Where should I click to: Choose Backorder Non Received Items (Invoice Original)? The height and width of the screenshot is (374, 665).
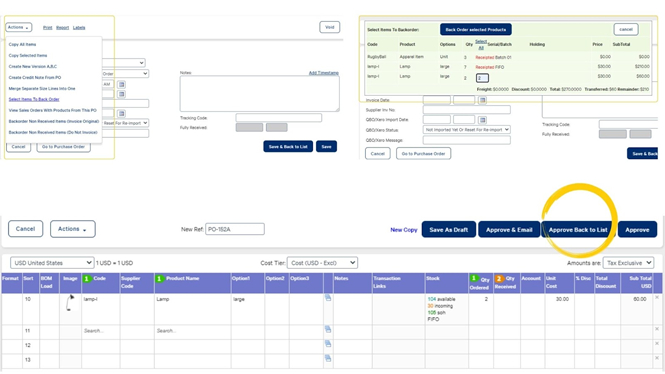point(54,121)
